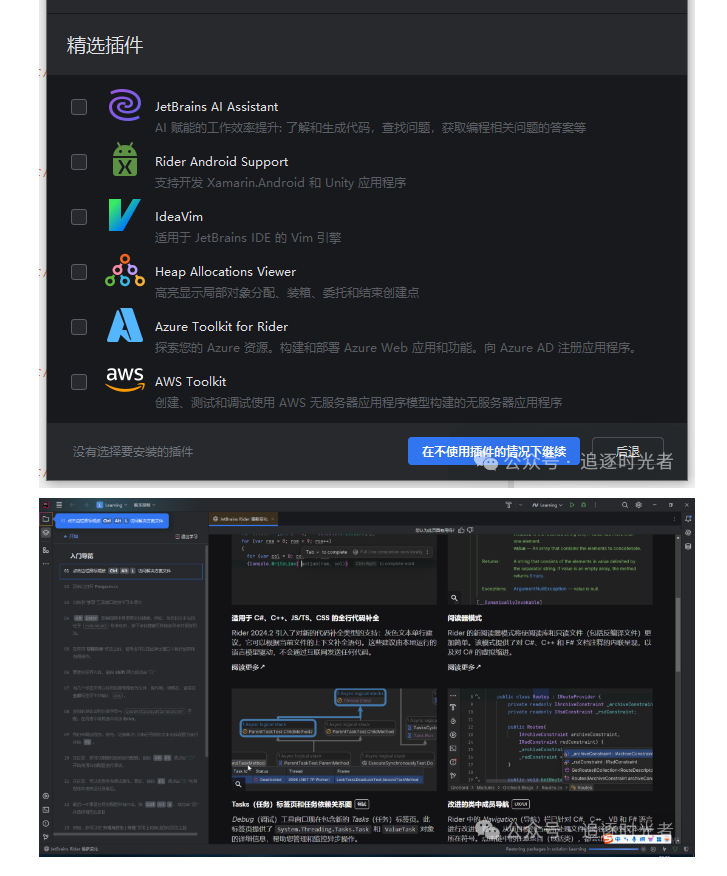
Task: Open the editor tabs more options menu
Action: (x=674, y=519)
